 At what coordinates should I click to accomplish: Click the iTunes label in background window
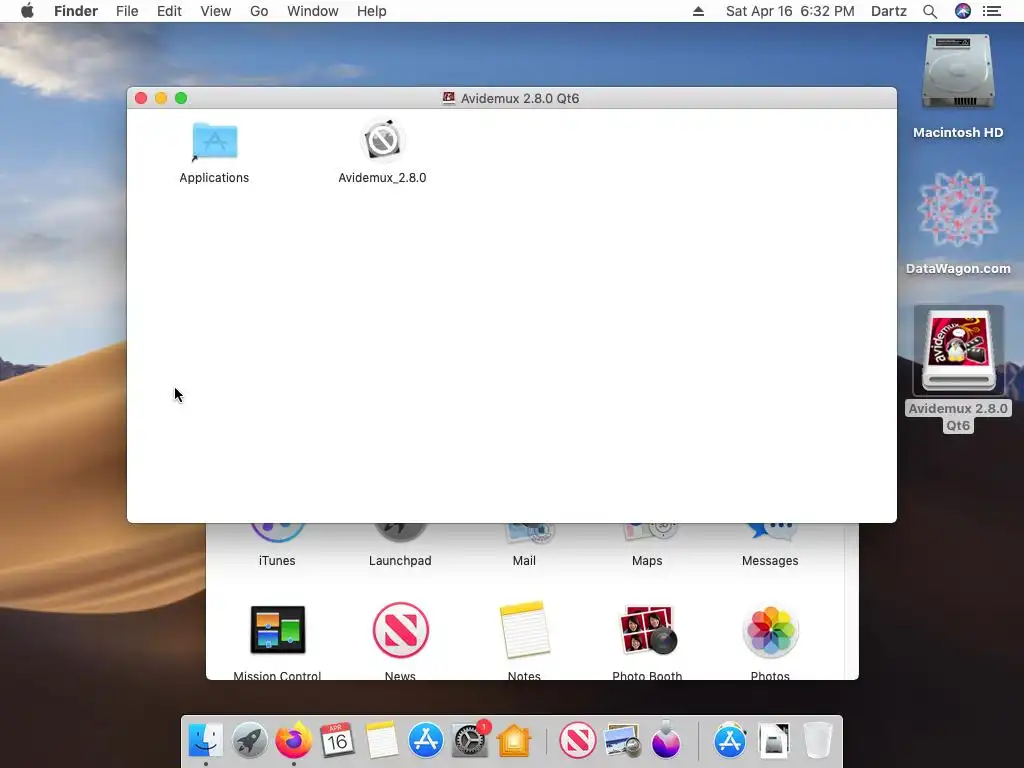[277, 560]
